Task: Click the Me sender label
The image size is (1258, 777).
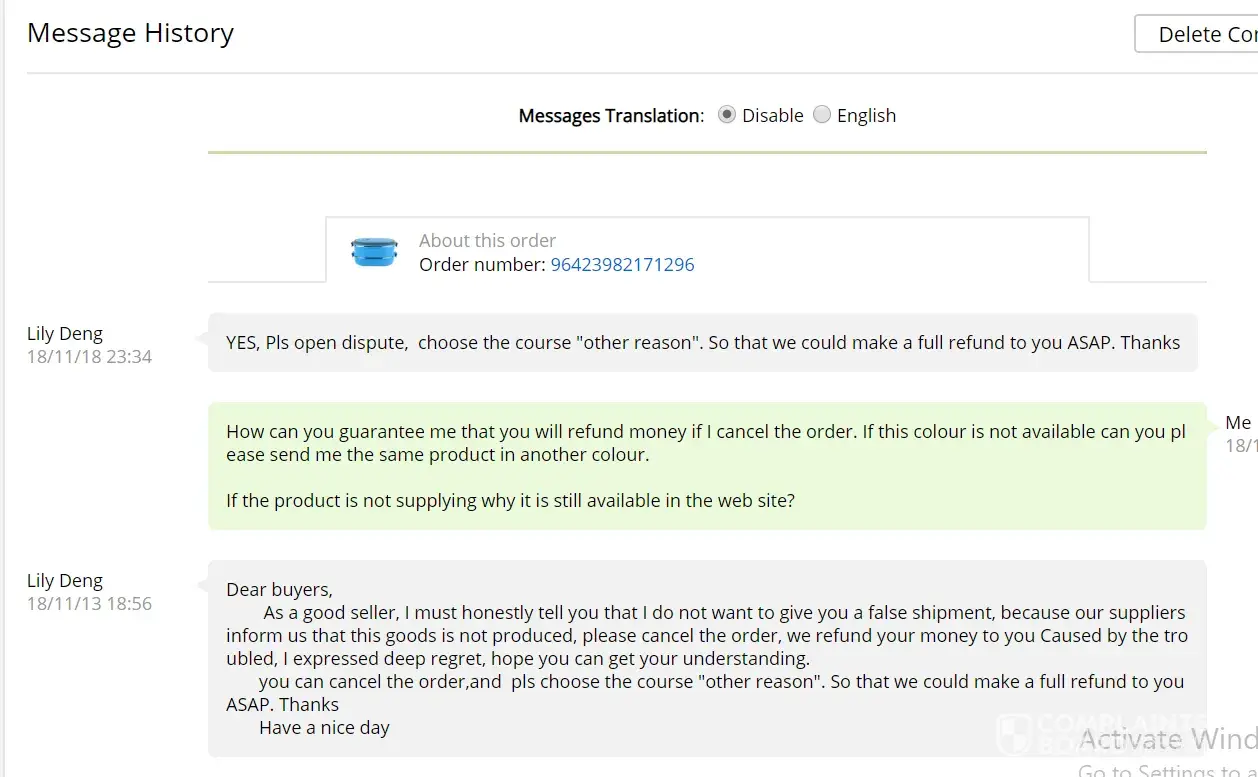Action: tap(1238, 423)
